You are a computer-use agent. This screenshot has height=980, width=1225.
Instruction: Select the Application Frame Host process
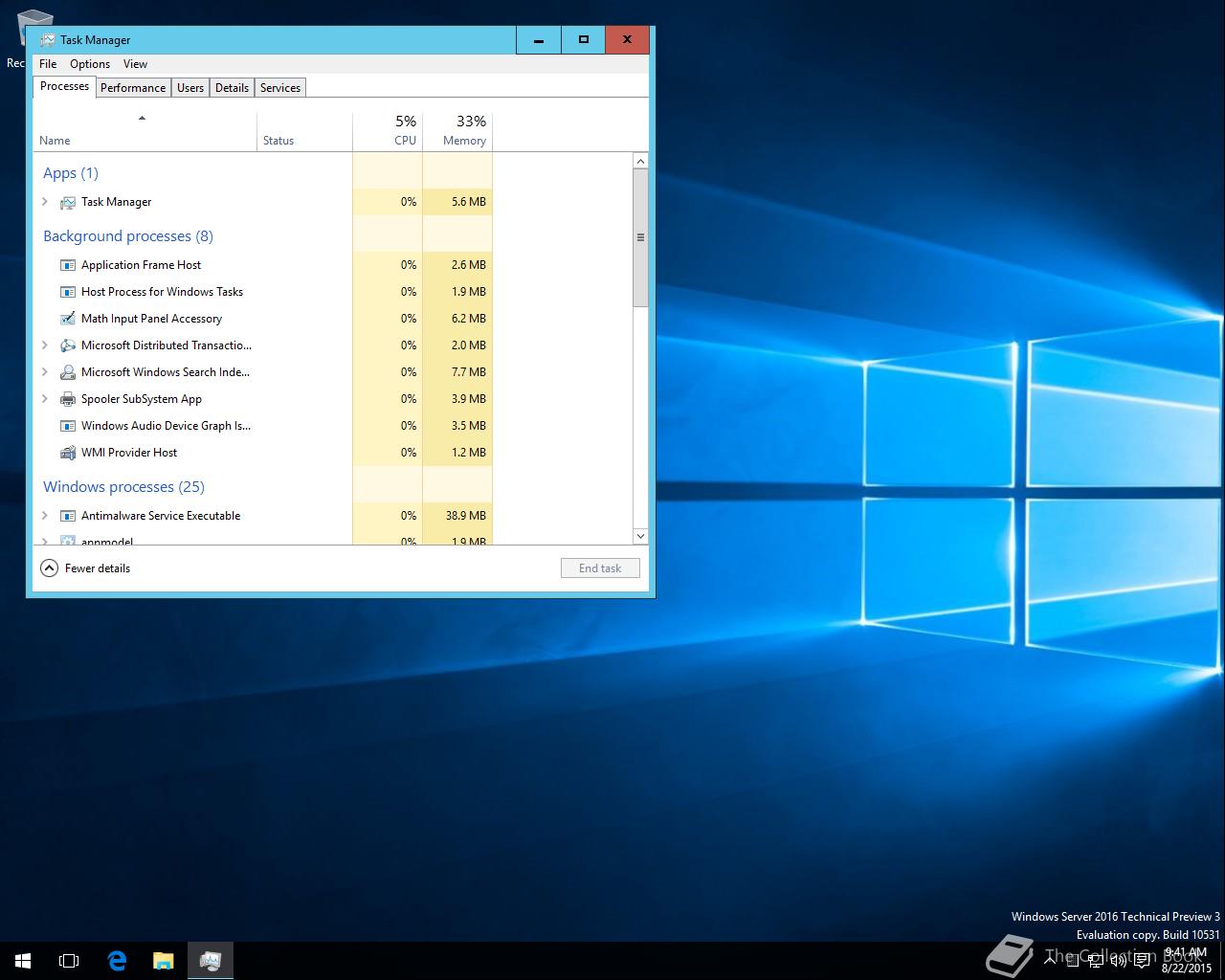[x=141, y=265]
